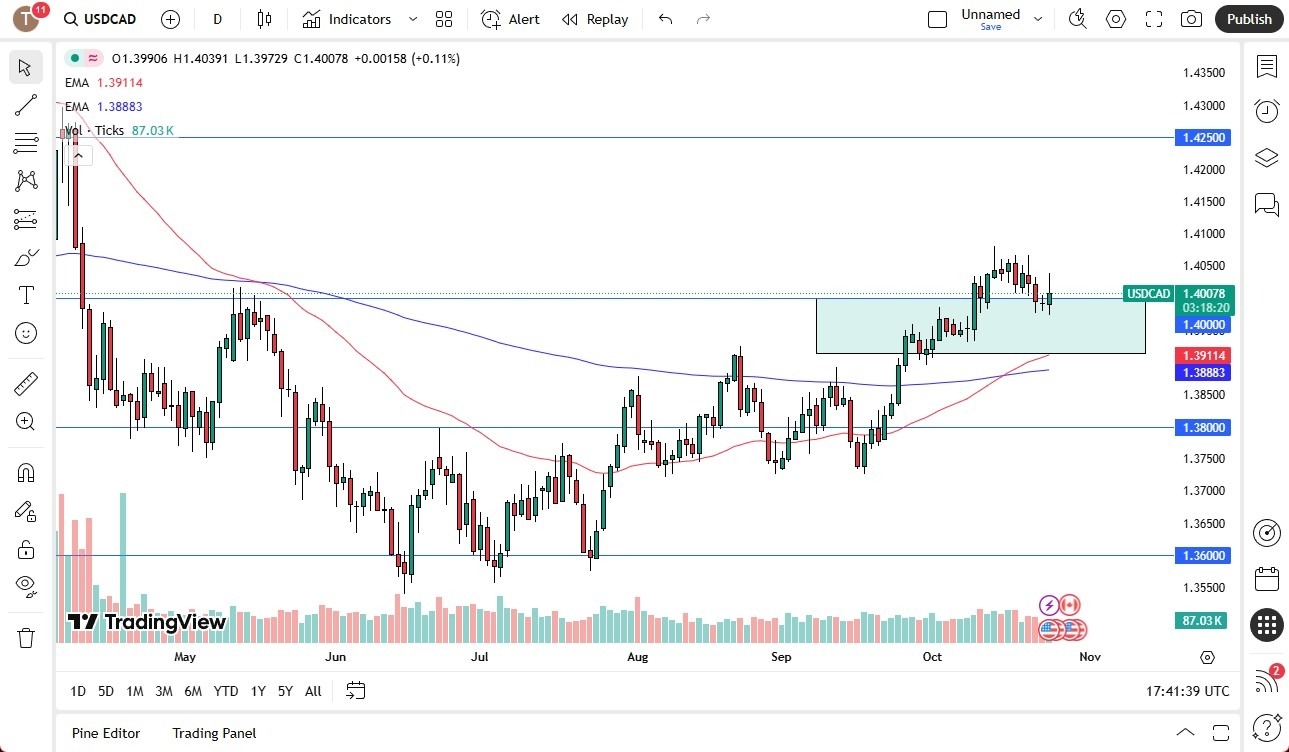Open the economic Calendar panel

(x=1266, y=578)
